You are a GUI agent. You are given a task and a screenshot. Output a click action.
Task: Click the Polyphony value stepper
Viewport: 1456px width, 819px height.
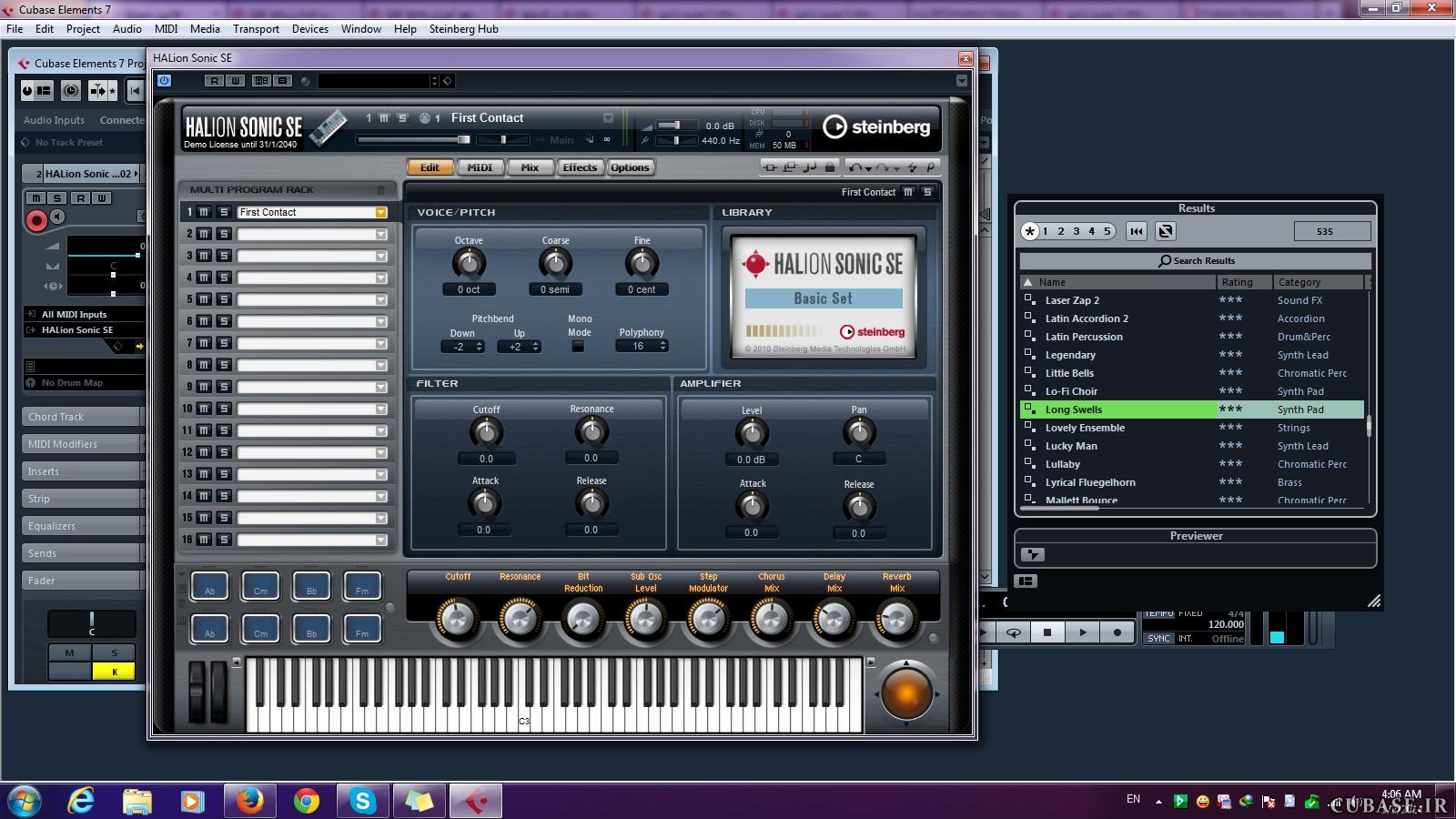(x=662, y=346)
